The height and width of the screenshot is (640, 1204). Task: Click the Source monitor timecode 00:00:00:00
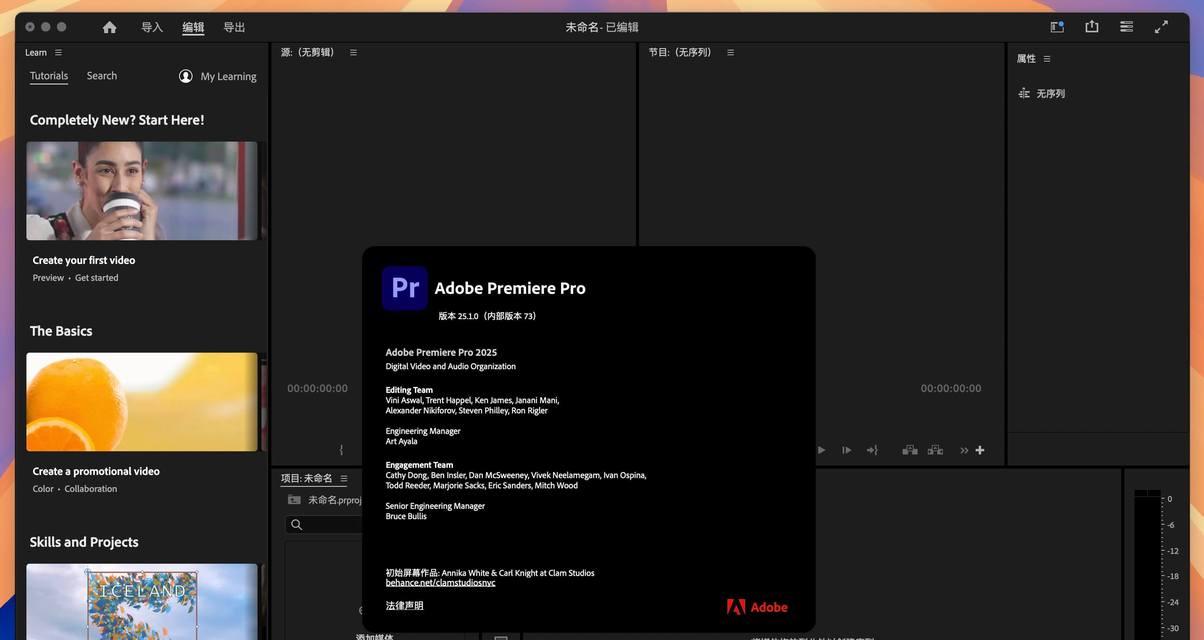318,388
